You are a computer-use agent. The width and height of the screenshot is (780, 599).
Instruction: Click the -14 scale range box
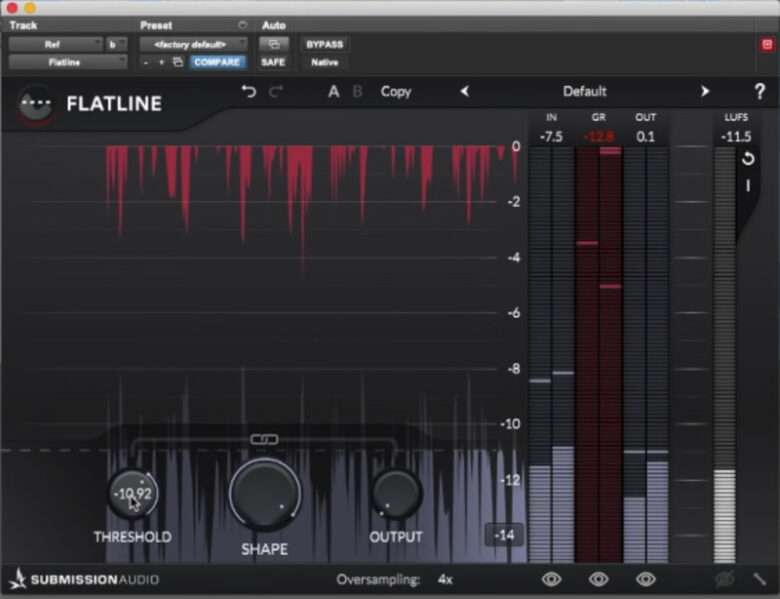click(504, 535)
